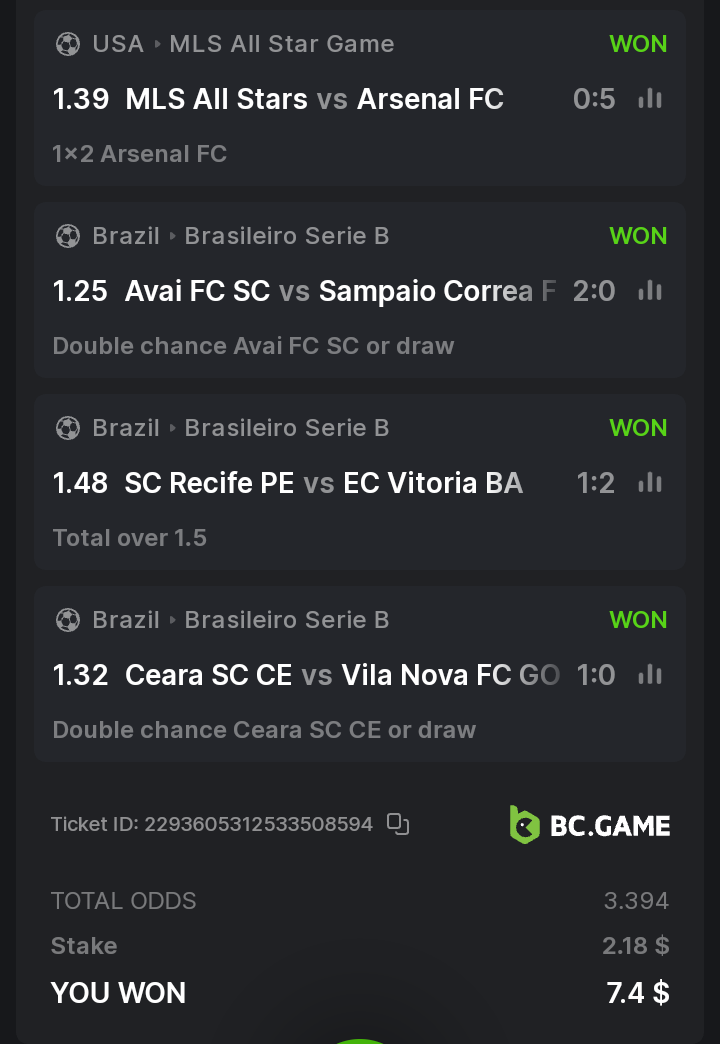720x1044 pixels.
Task: Click the BC.GAME logo
Action: click(x=590, y=825)
